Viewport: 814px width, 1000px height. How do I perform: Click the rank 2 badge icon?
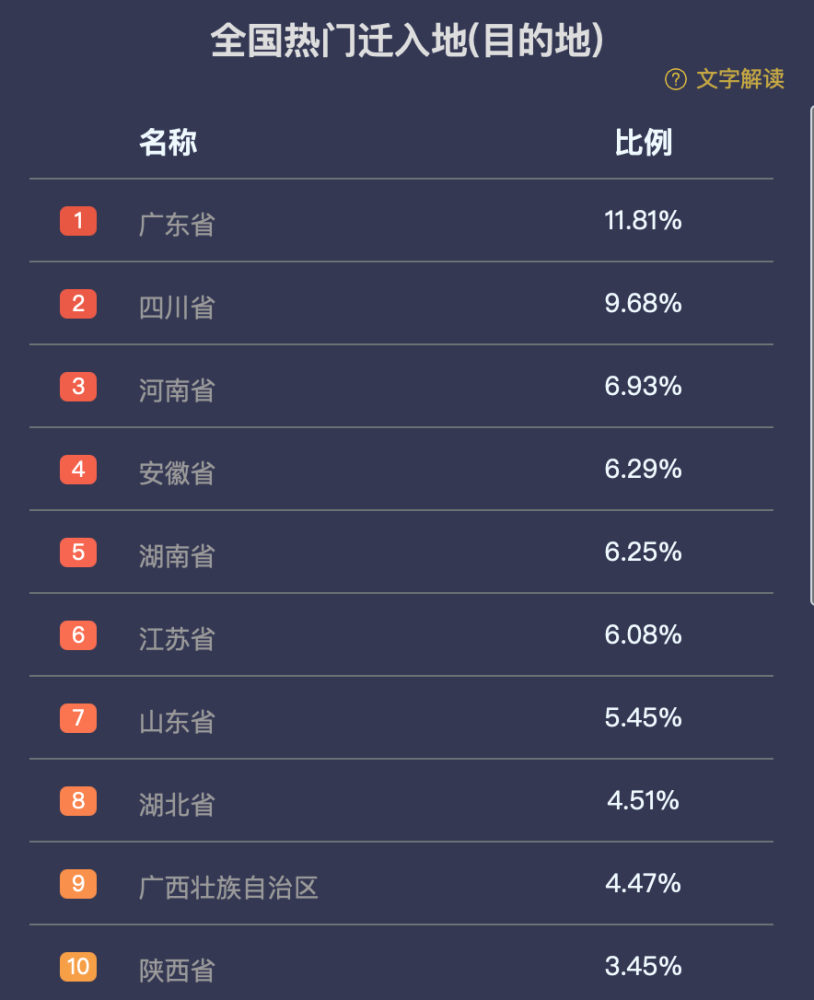[78, 304]
